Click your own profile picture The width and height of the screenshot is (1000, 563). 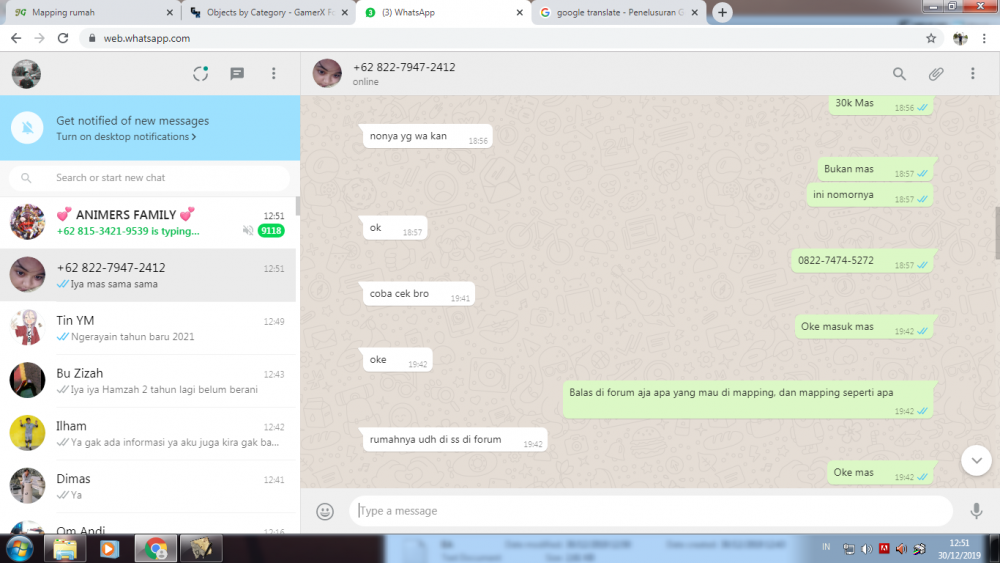(x=26, y=74)
